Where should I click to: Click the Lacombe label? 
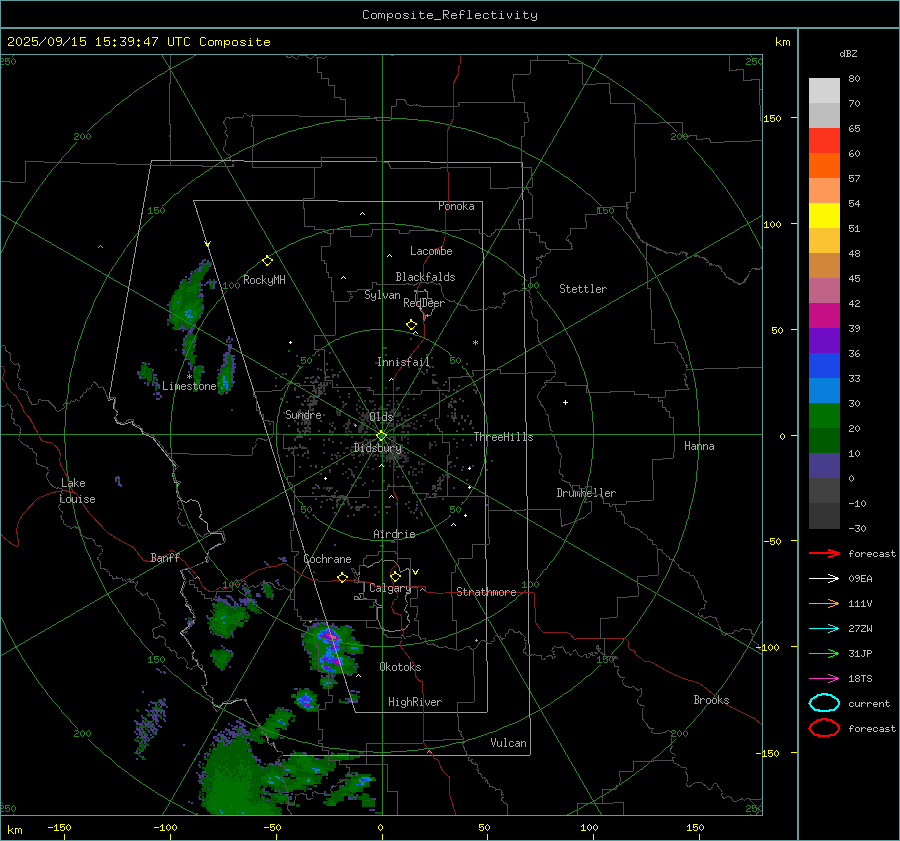tap(431, 251)
